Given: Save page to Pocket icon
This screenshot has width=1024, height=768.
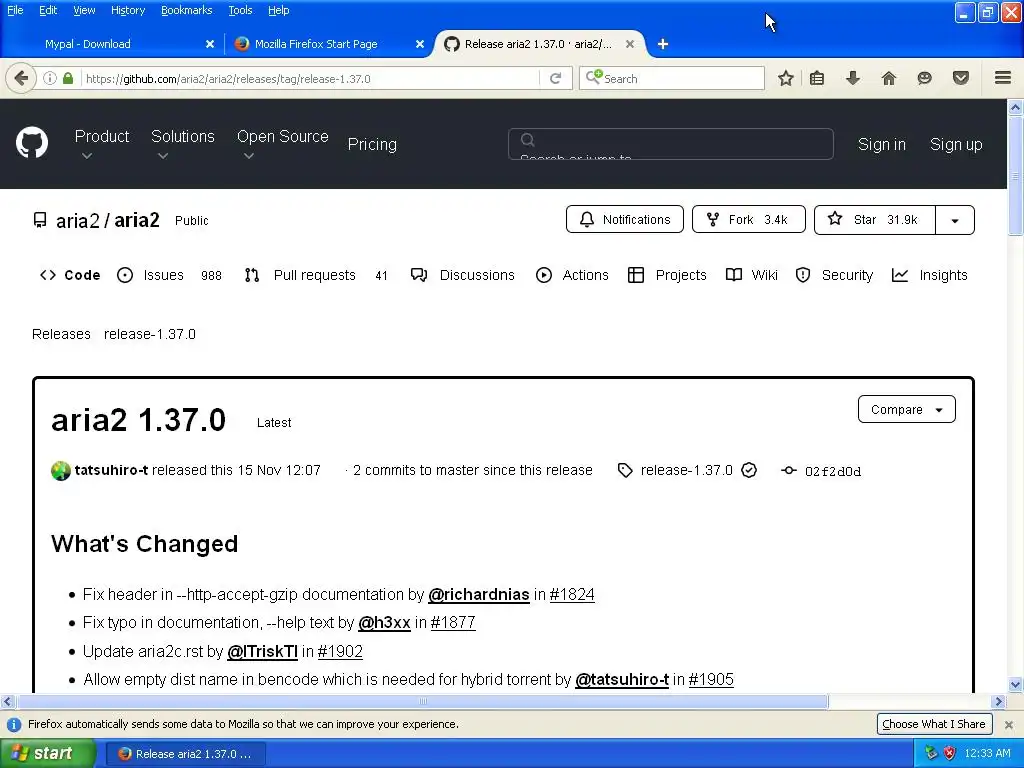Looking at the screenshot, I should [961, 78].
